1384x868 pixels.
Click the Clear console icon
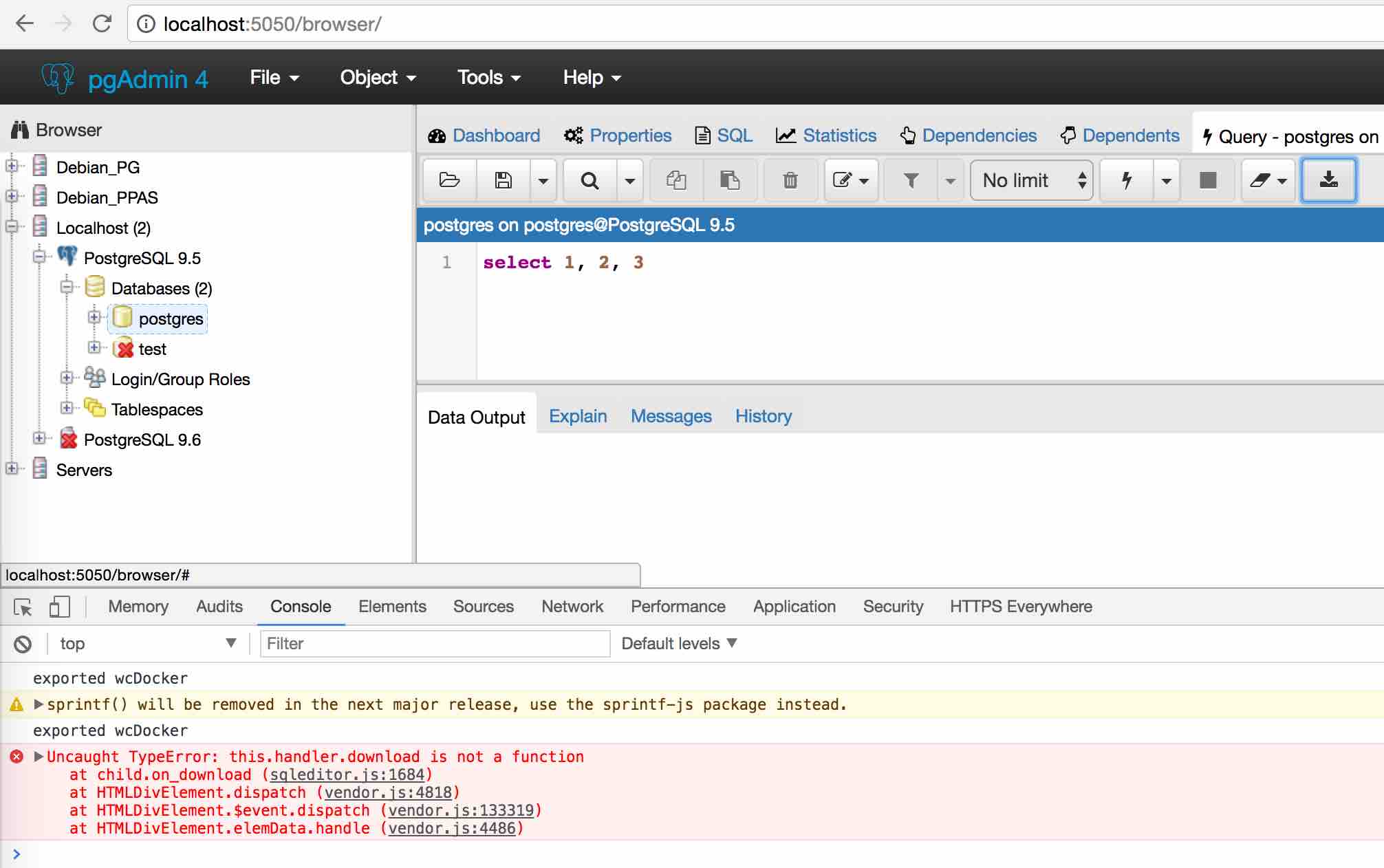[23, 644]
